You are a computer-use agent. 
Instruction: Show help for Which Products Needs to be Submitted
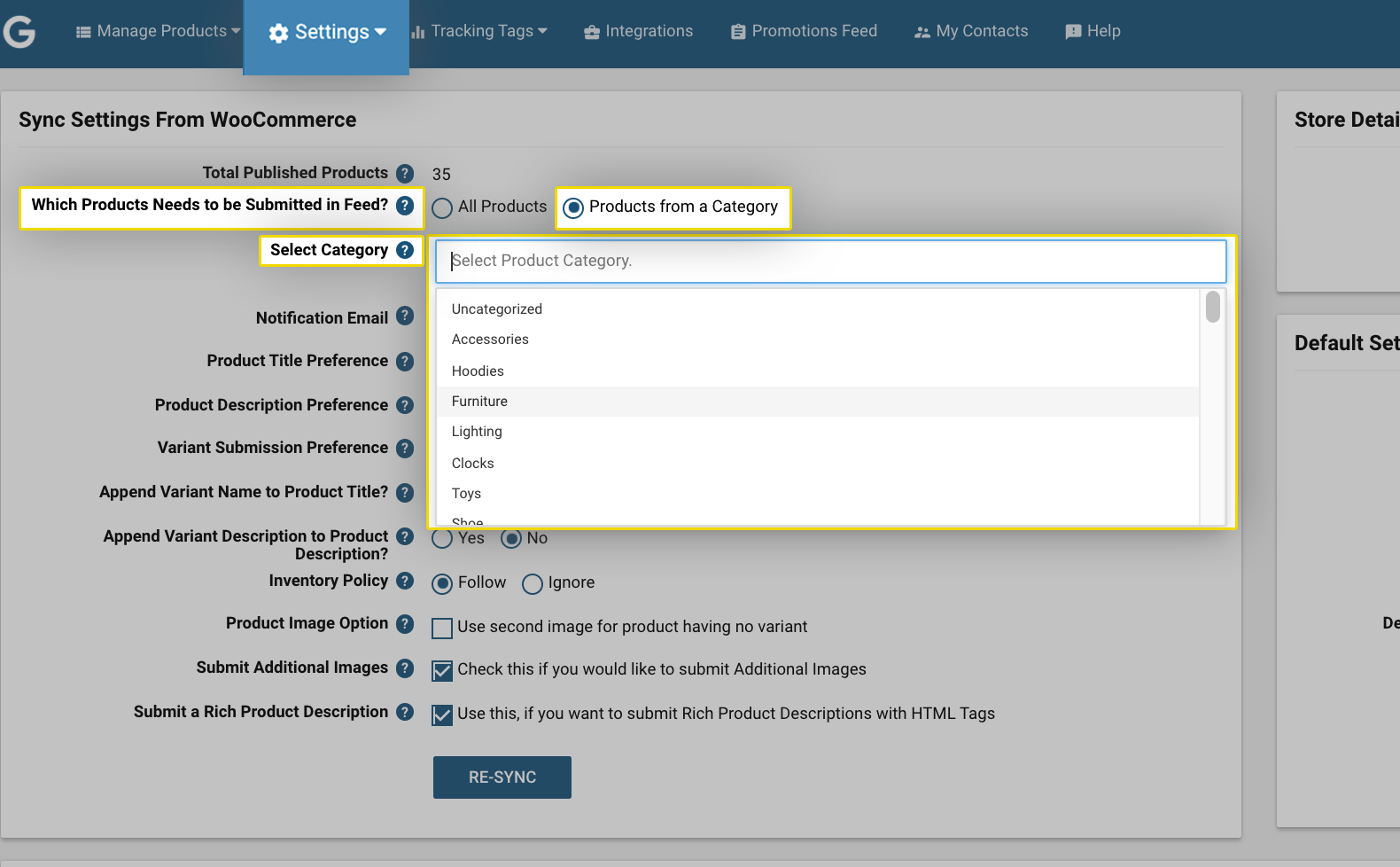(x=405, y=205)
